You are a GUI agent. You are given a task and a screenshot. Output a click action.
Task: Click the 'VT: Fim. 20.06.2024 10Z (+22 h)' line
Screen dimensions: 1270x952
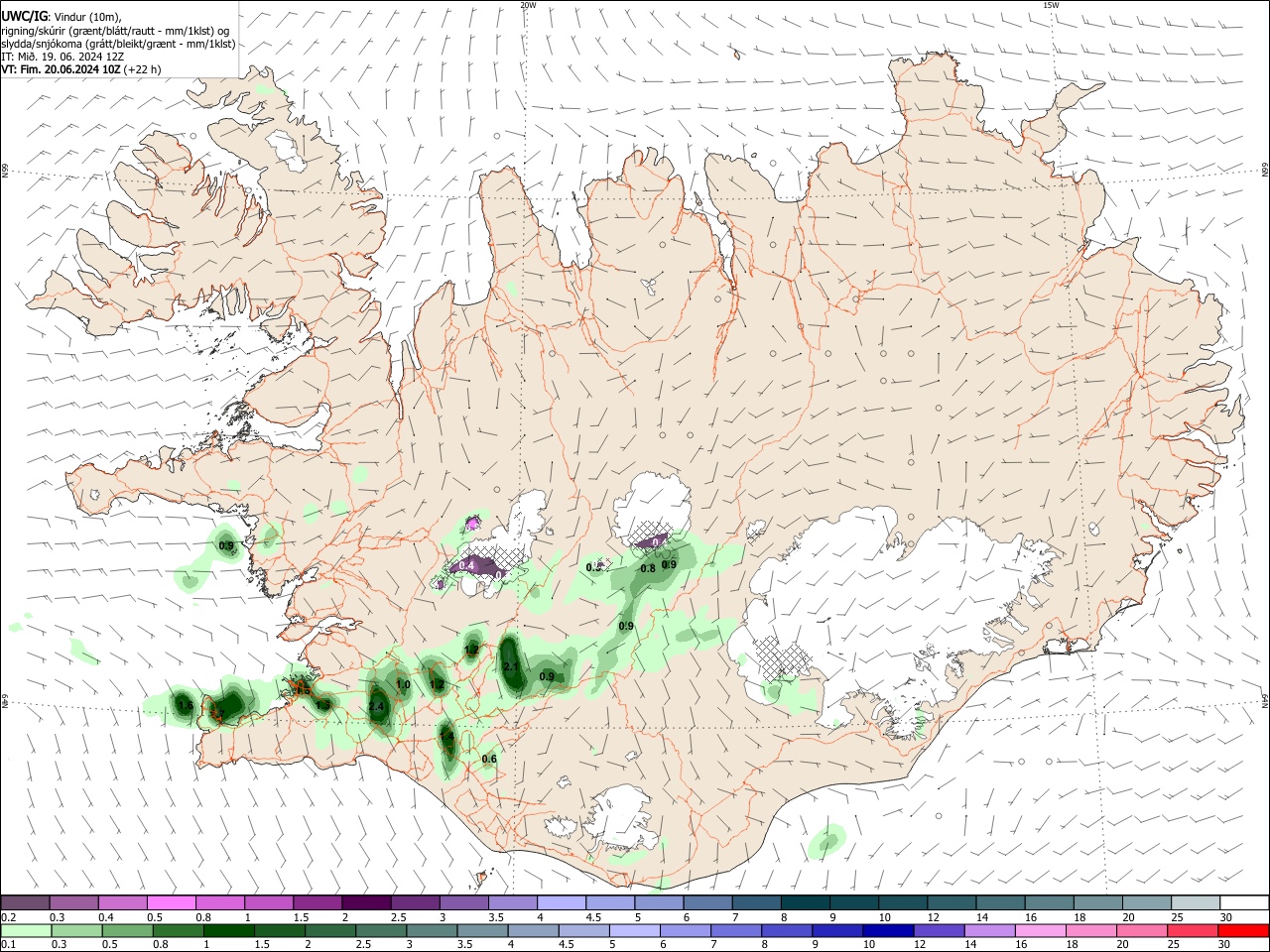click(81, 69)
